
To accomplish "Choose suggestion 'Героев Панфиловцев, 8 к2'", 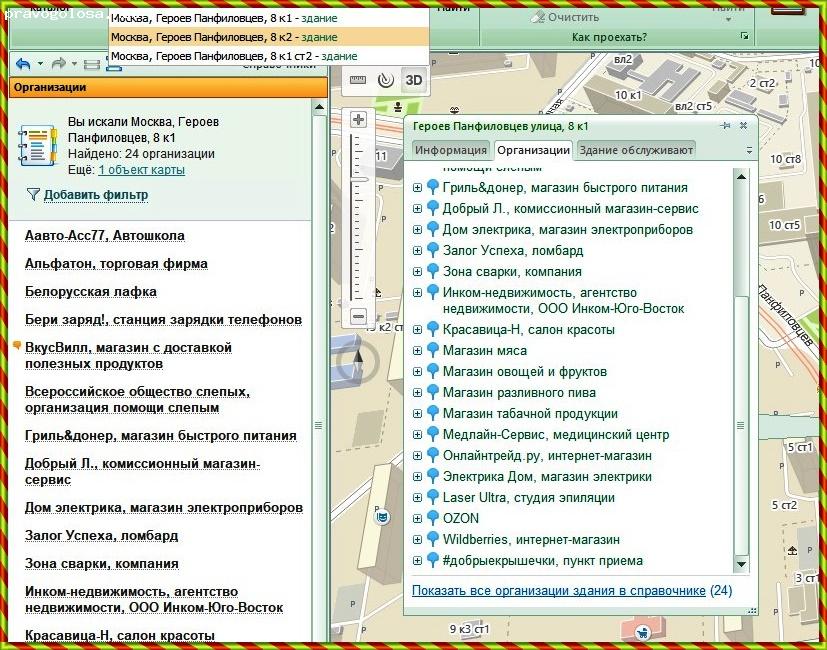I will tap(223, 37).
